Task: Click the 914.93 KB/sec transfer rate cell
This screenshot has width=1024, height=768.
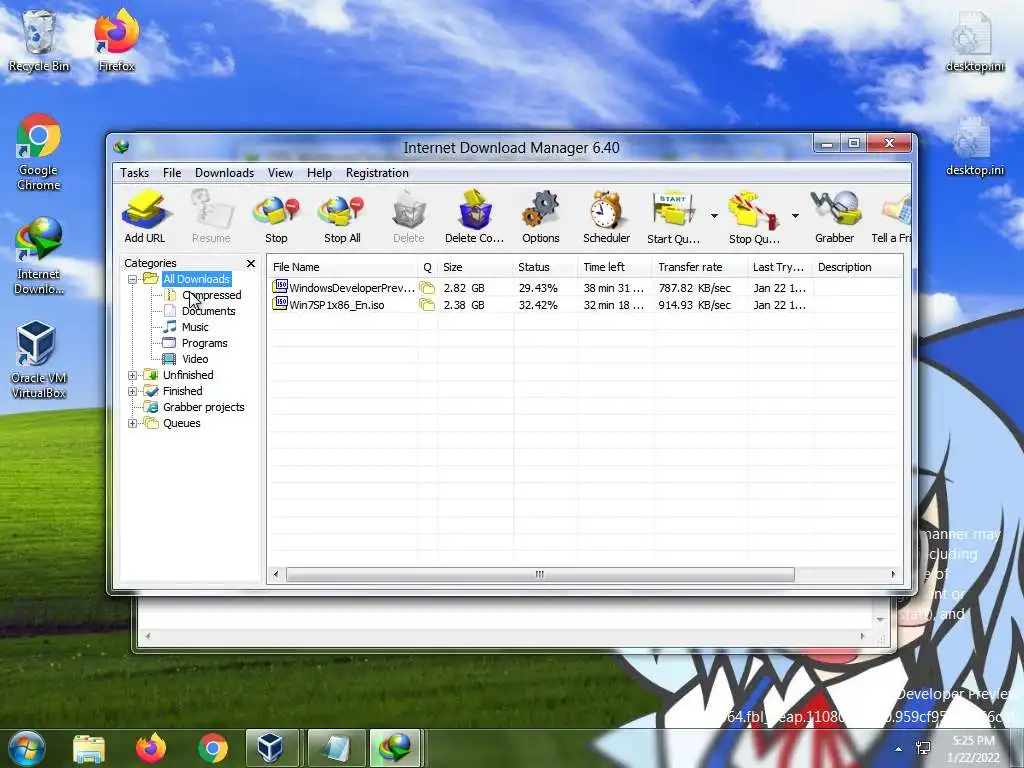Action: [x=694, y=305]
